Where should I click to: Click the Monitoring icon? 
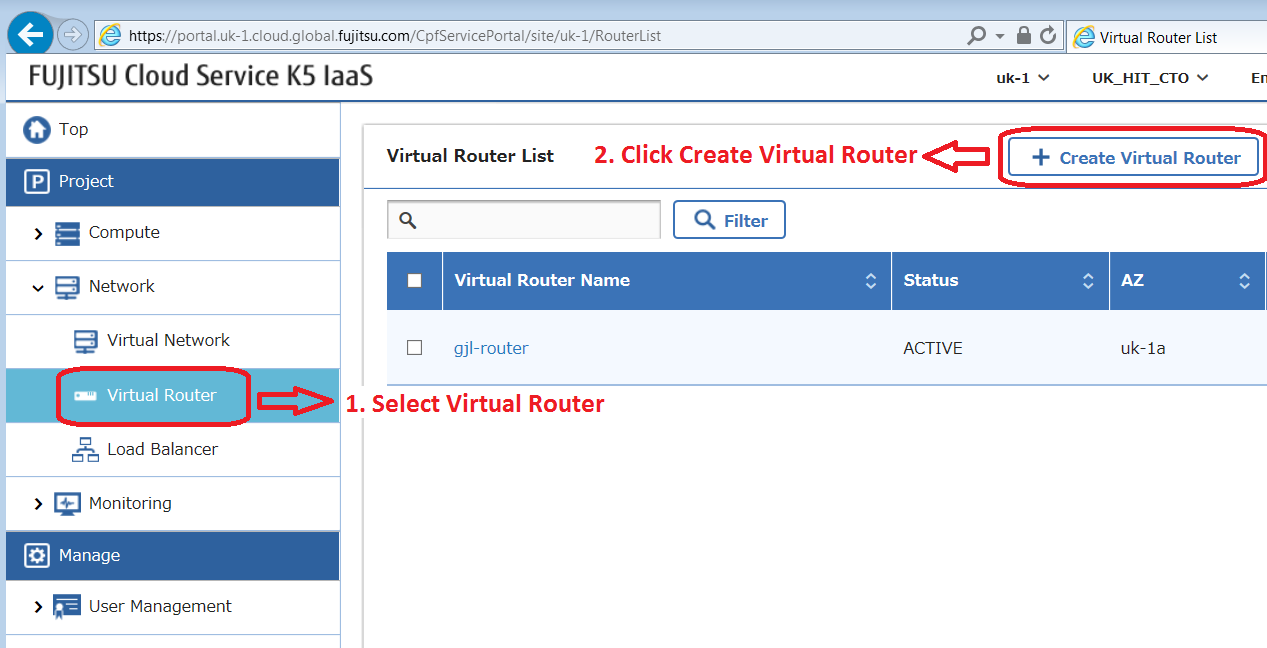(67, 504)
